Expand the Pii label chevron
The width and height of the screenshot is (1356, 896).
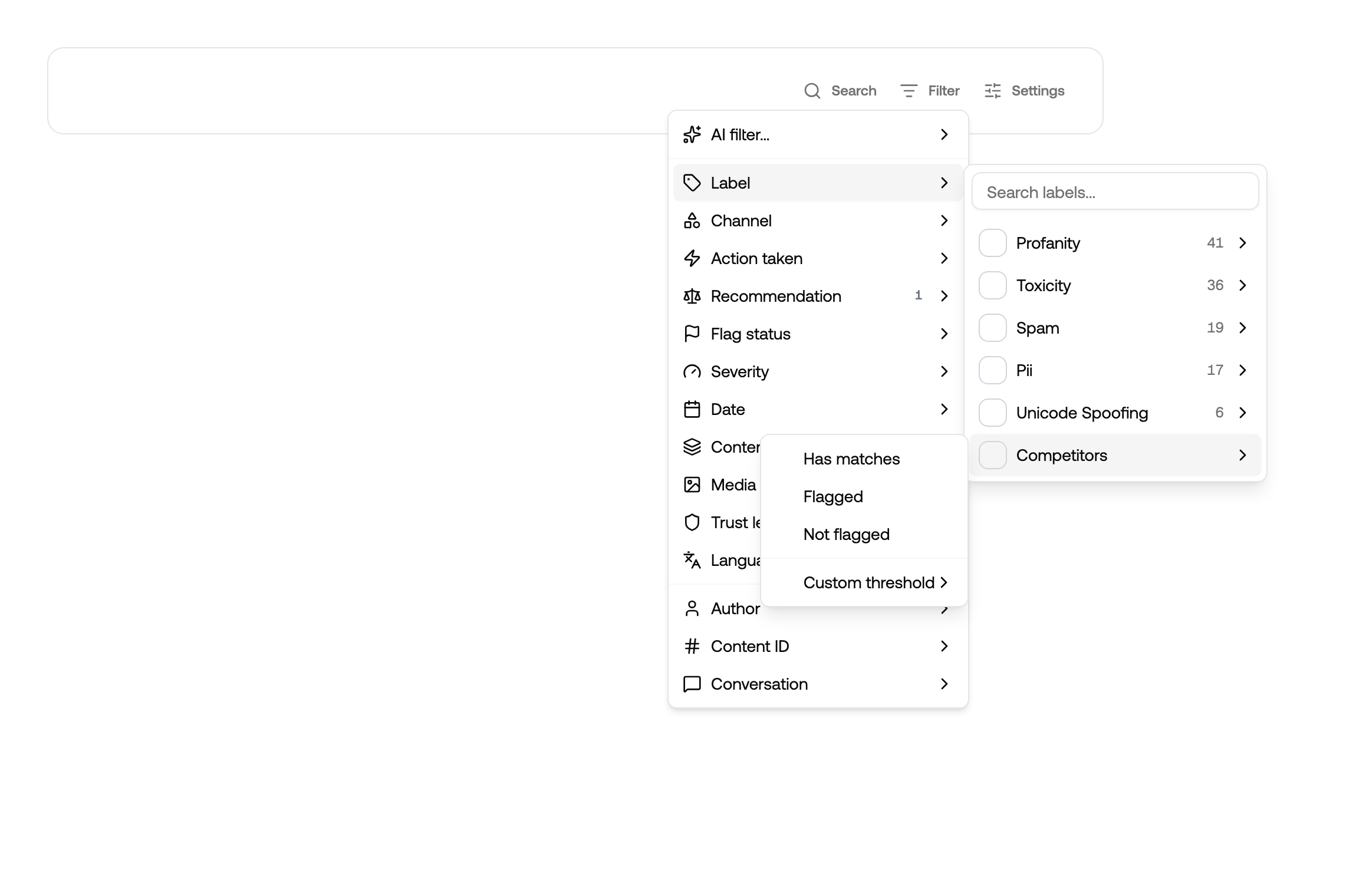coord(1243,370)
